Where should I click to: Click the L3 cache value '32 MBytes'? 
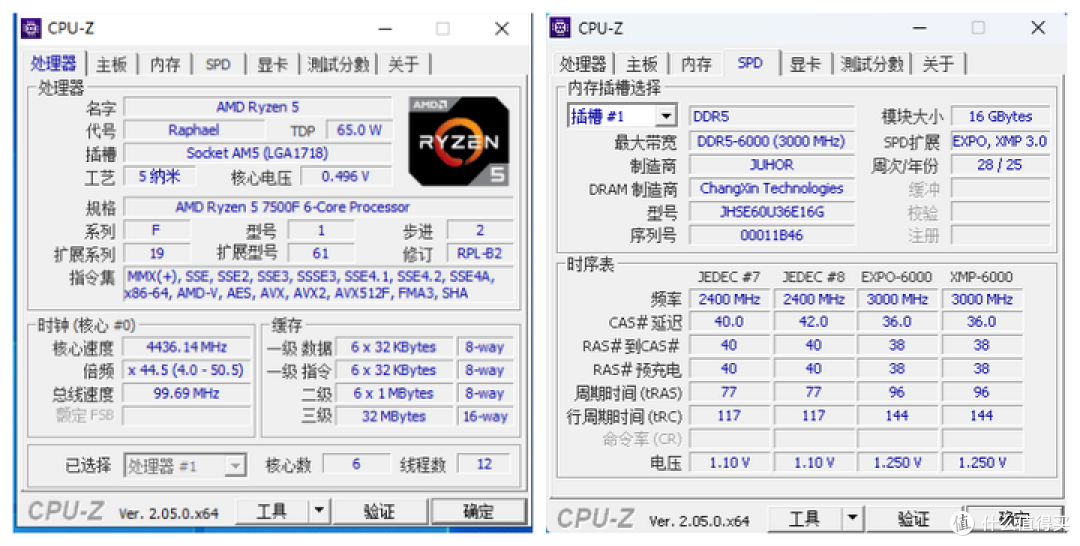(394, 417)
